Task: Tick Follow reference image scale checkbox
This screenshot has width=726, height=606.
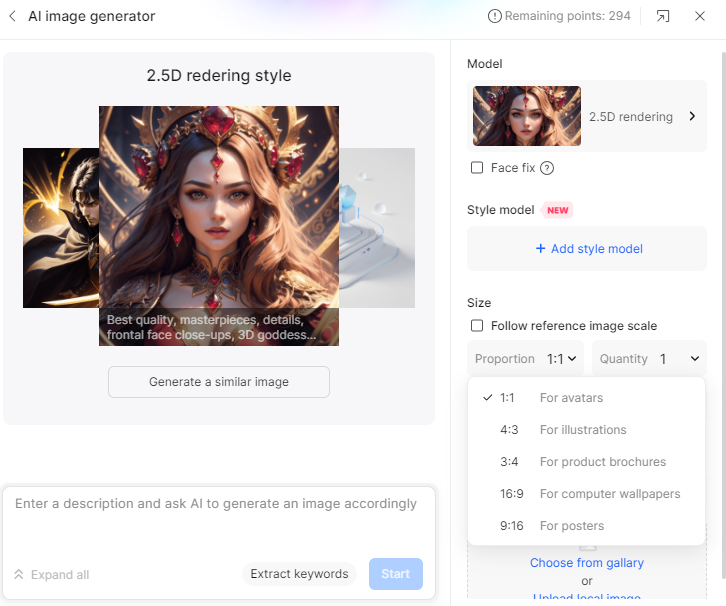Action: [x=477, y=325]
